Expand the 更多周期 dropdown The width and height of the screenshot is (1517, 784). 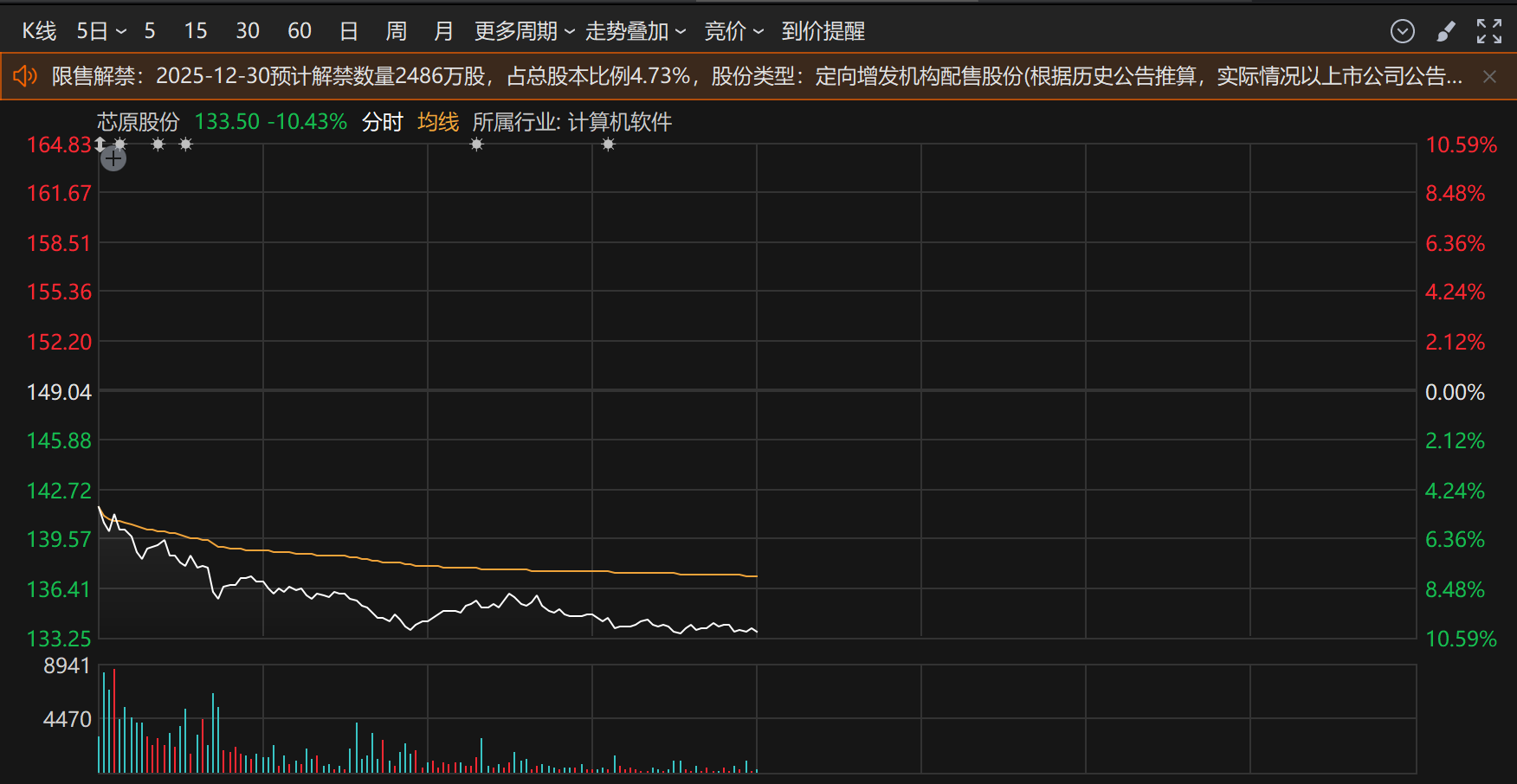tap(524, 32)
